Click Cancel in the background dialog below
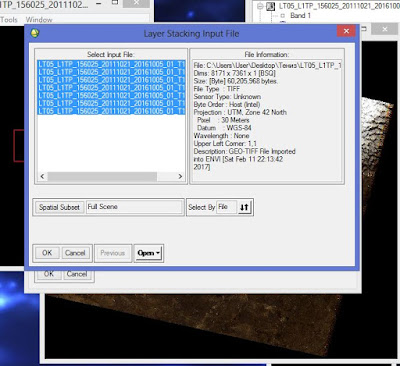 pyautogui.click(x=77, y=274)
